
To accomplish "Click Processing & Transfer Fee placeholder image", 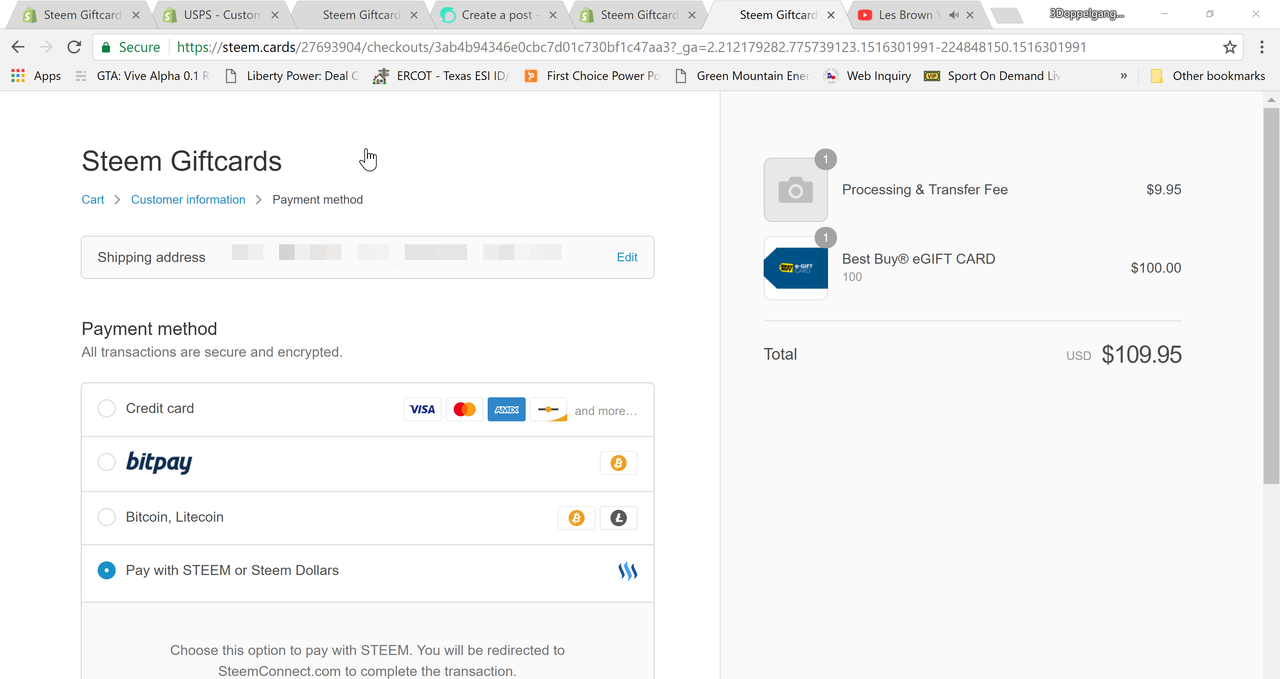I will pyautogui.click(x=795, y=189).
